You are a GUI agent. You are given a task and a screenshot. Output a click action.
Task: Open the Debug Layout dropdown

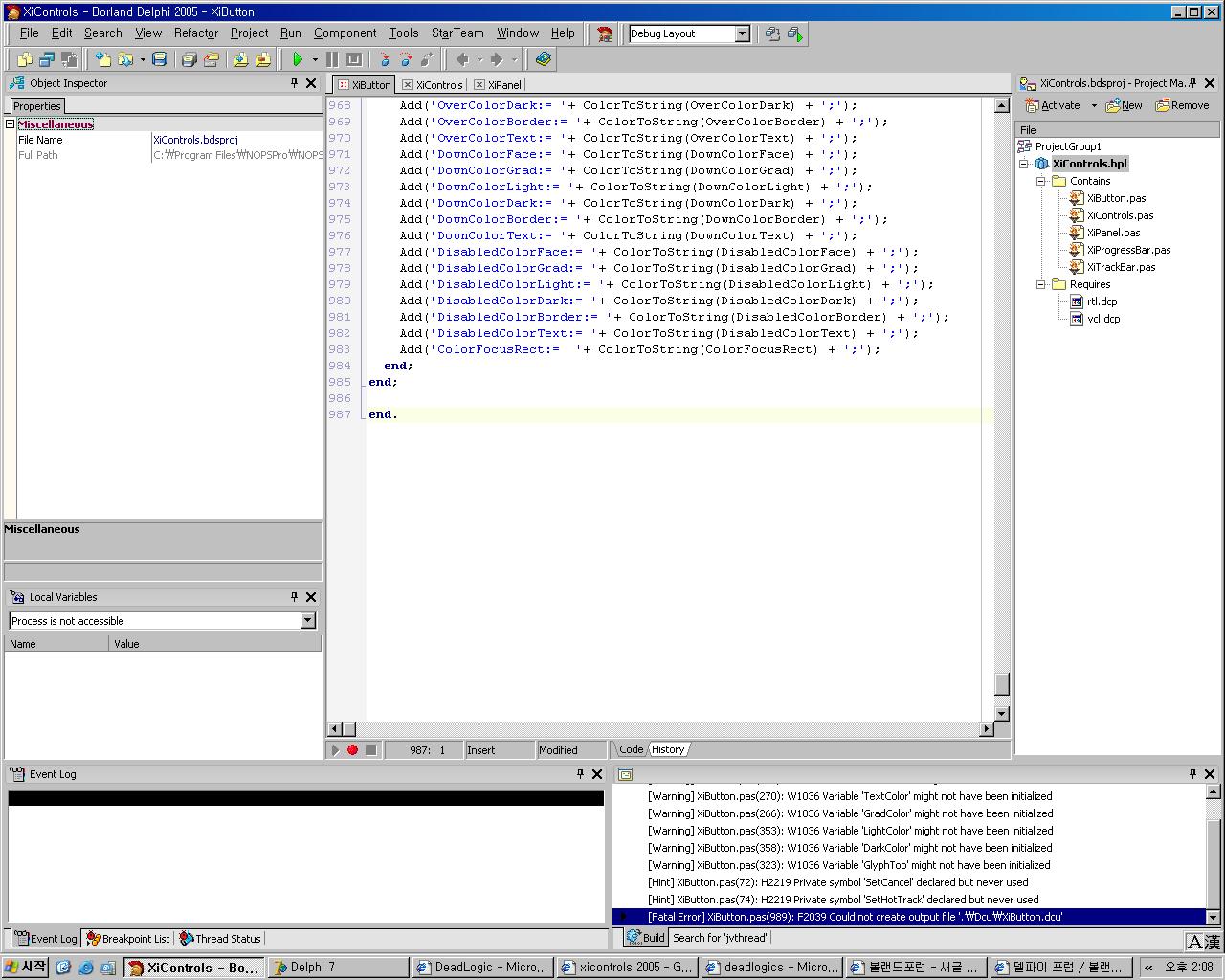tap(742, 33)
